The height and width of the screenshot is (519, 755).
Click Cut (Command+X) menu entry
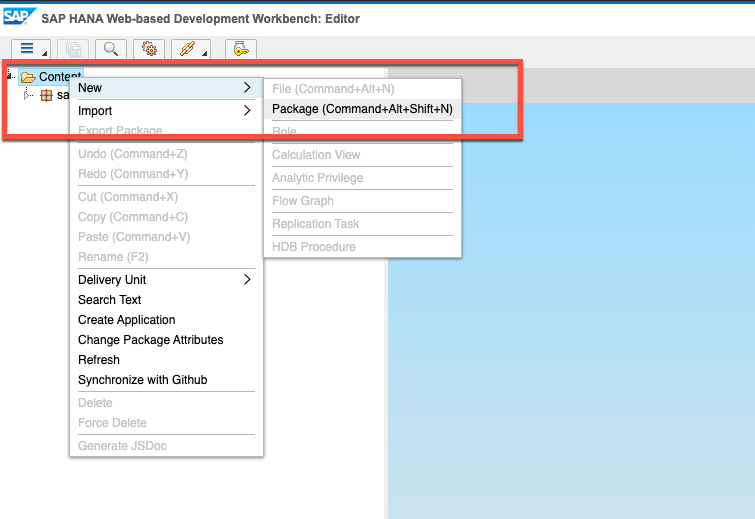[x=166, y=196]
